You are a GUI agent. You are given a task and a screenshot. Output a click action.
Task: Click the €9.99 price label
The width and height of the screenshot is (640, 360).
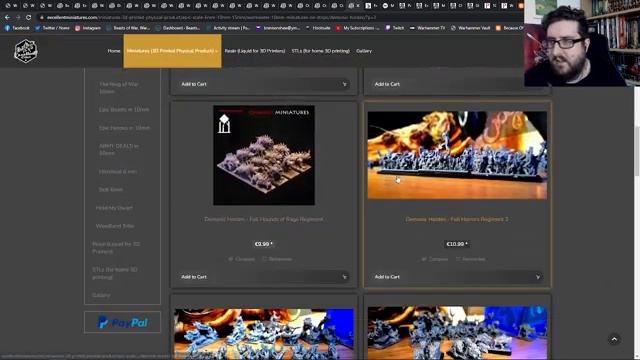[264, 244]
